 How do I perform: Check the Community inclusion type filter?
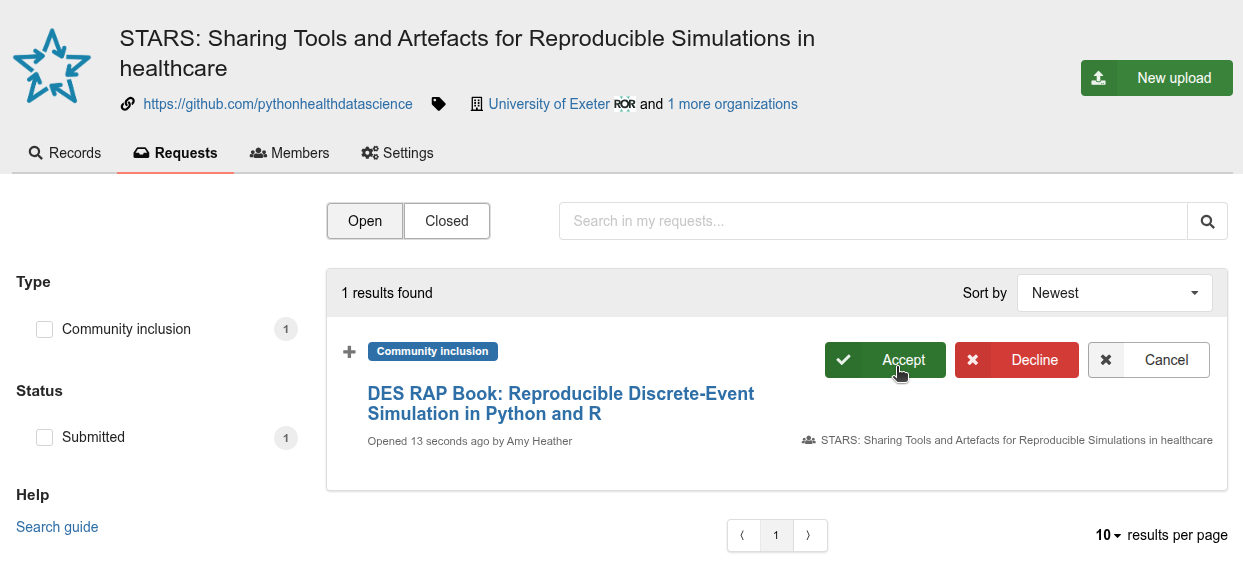[x=45, y=329]
